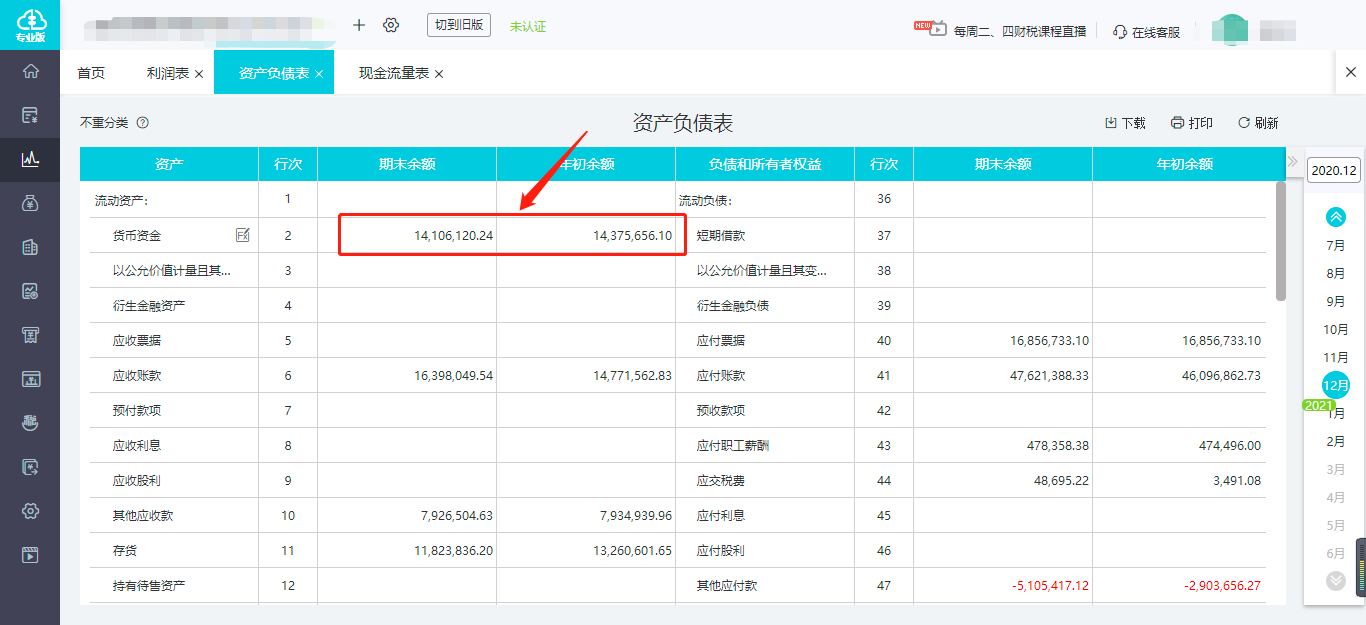Click the 应交税费 row label
Image resolution: width=1366 pixels, height=625 pixels.
721,481
